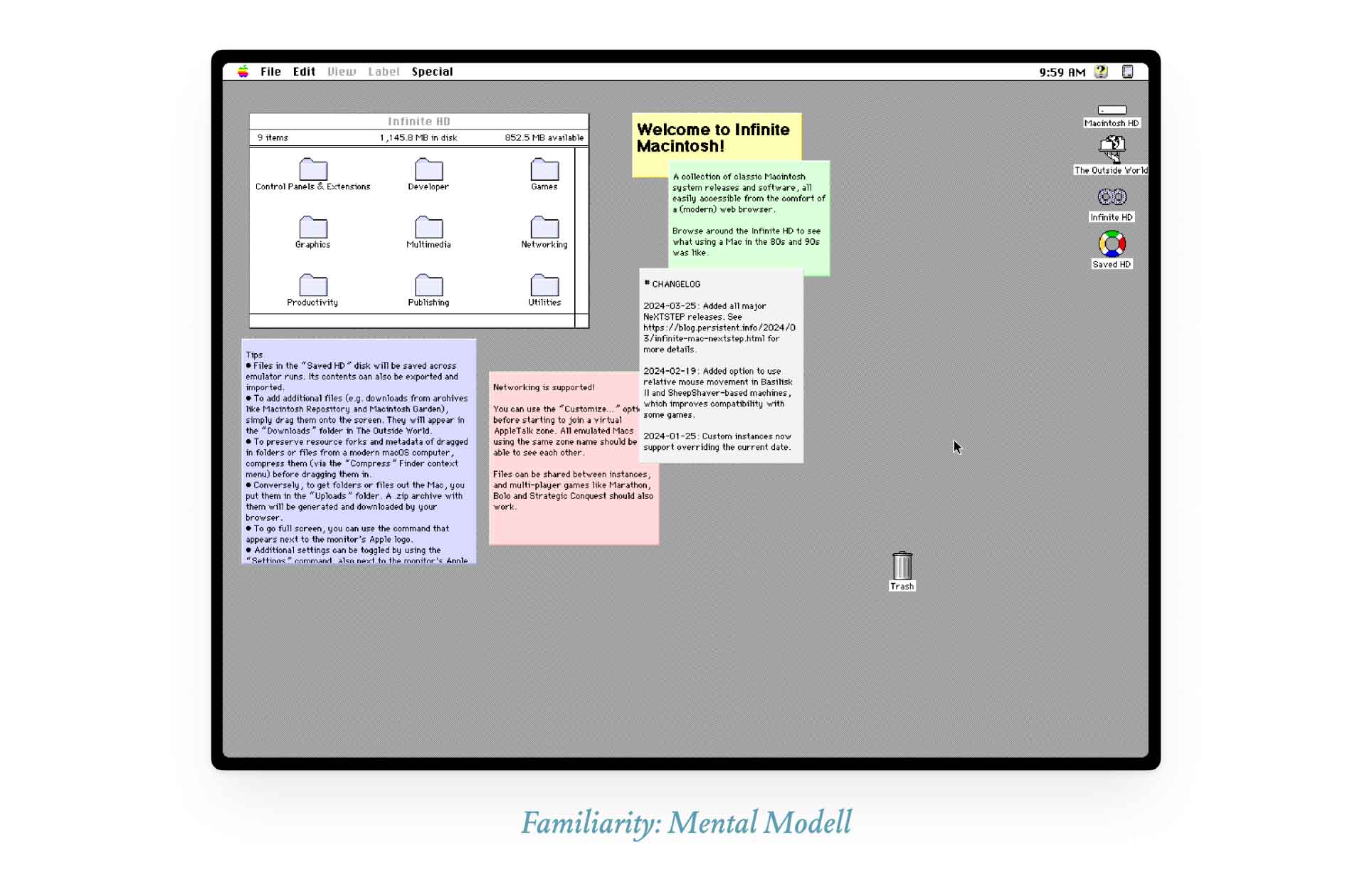The width and height of the screenshot is (1372, 887).
Task: Open the File menu
Action: [x=270, y=72]
